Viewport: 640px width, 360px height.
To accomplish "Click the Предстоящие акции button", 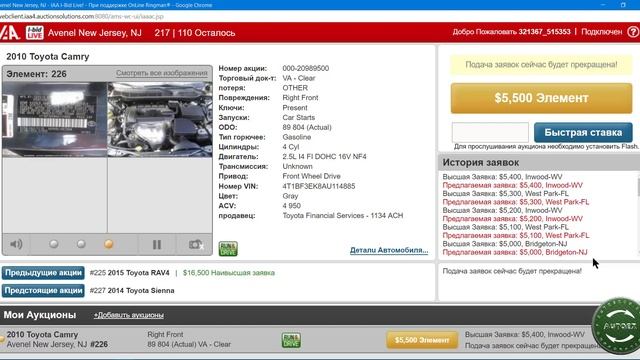I will pyautogui.click(x=43, y=291).
